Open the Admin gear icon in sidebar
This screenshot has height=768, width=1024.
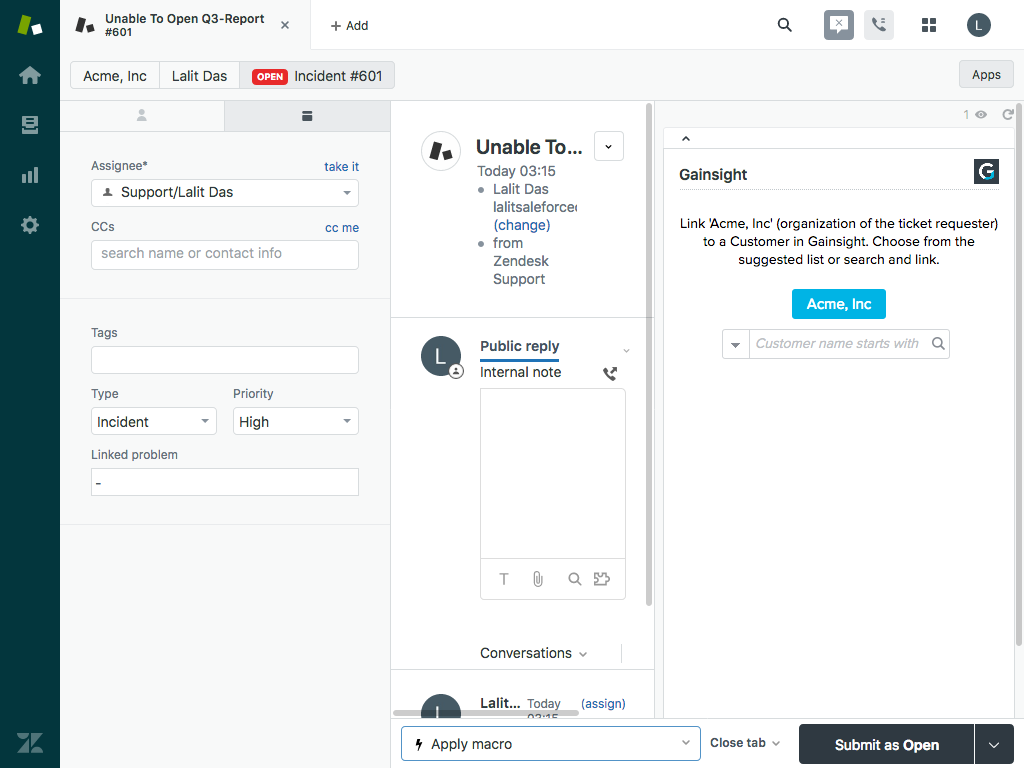[30, 225]
